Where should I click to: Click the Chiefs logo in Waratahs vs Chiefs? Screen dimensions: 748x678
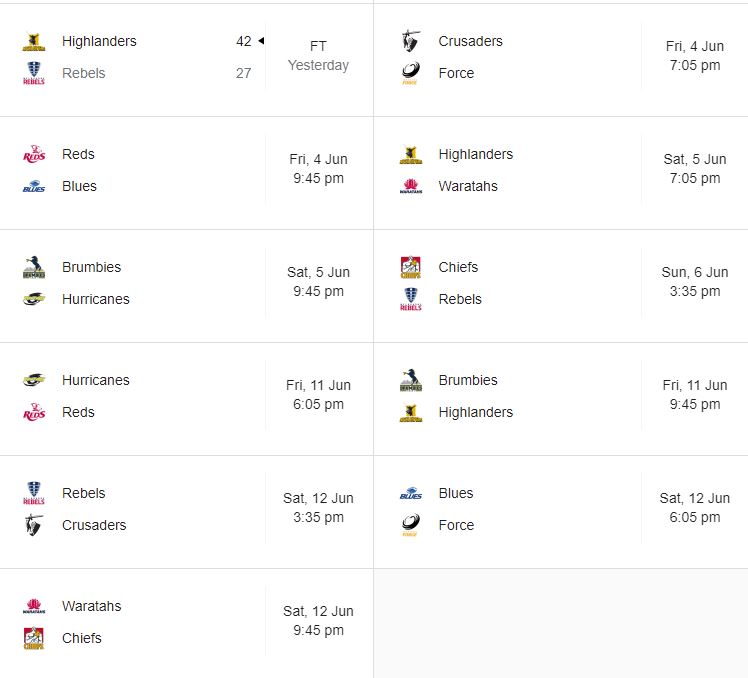point(34,639)
